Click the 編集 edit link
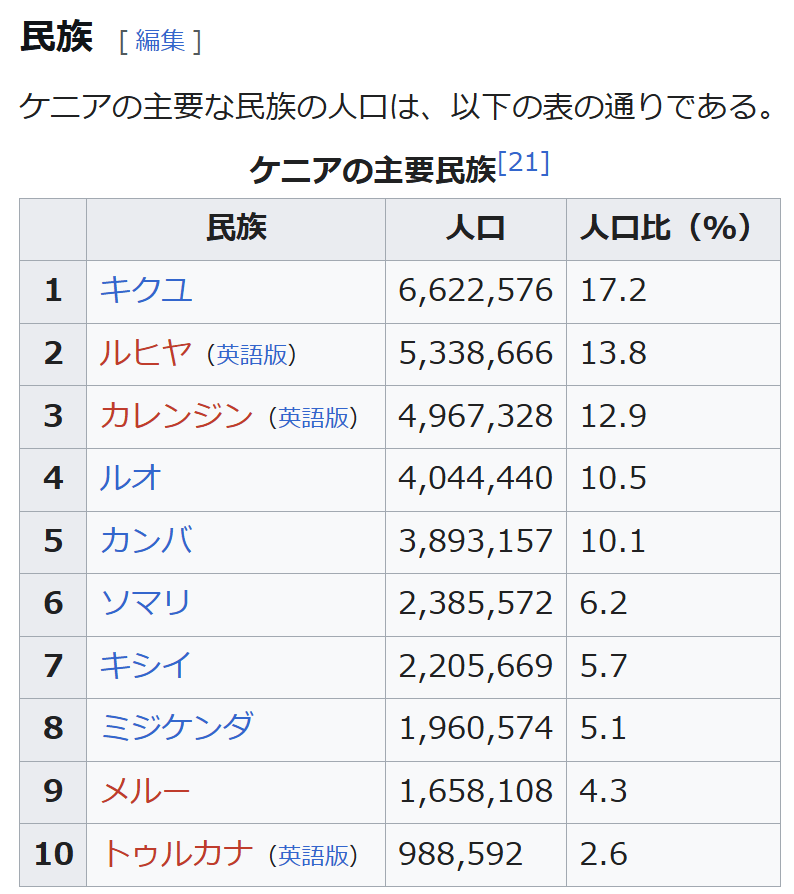Screen dimensions: 794x894 tap(160, 40)
